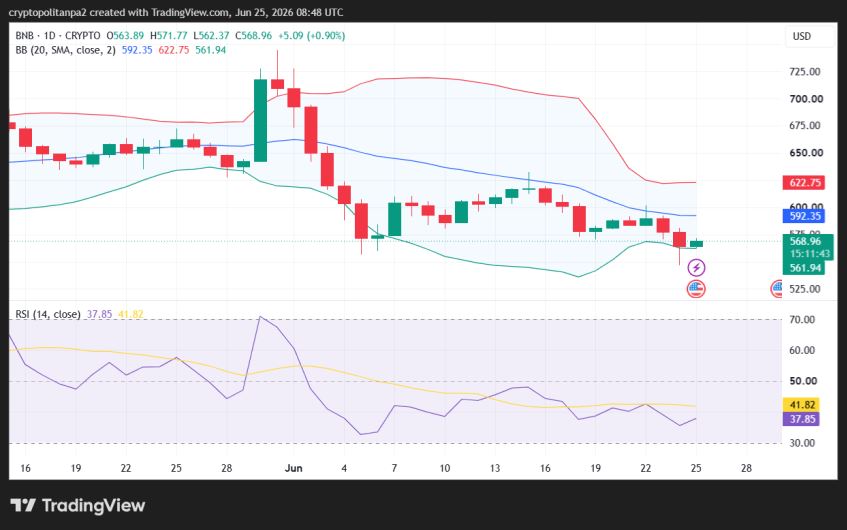
Task: Click the 25 date label before 28 in June
Action: point(696,468)
